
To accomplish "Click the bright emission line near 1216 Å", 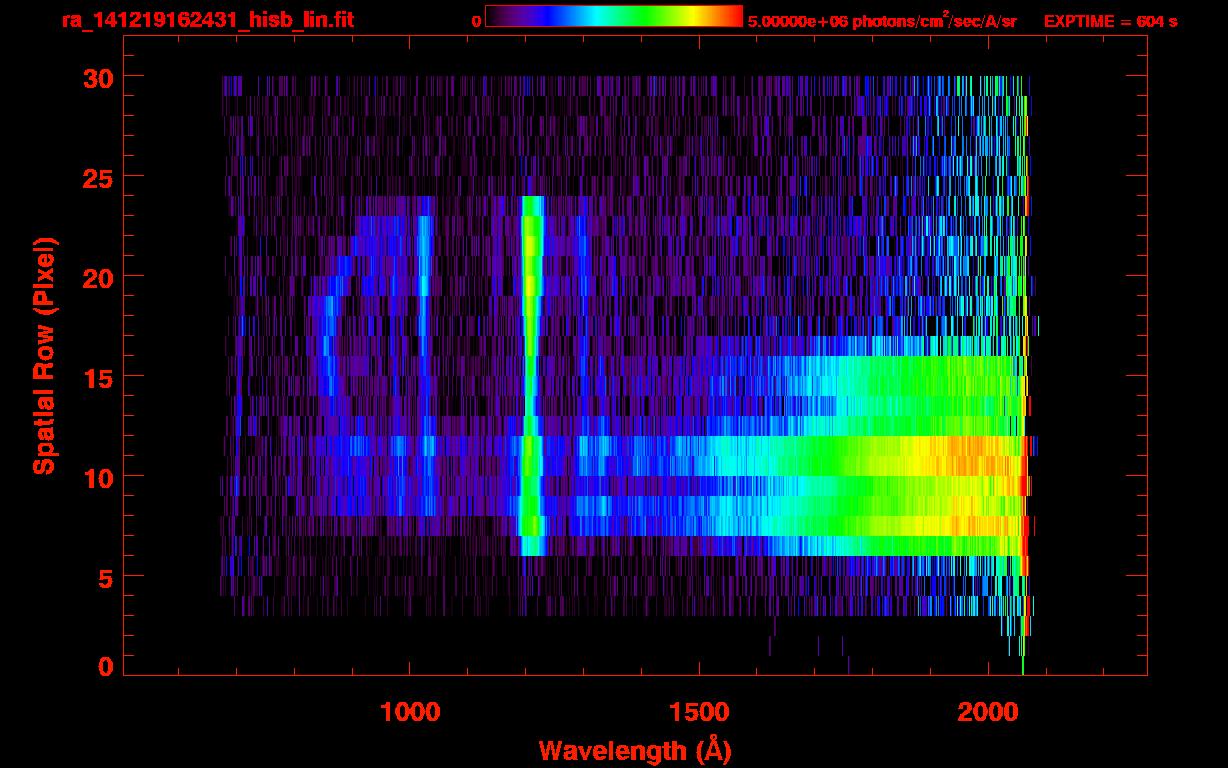I will [531, 375].
